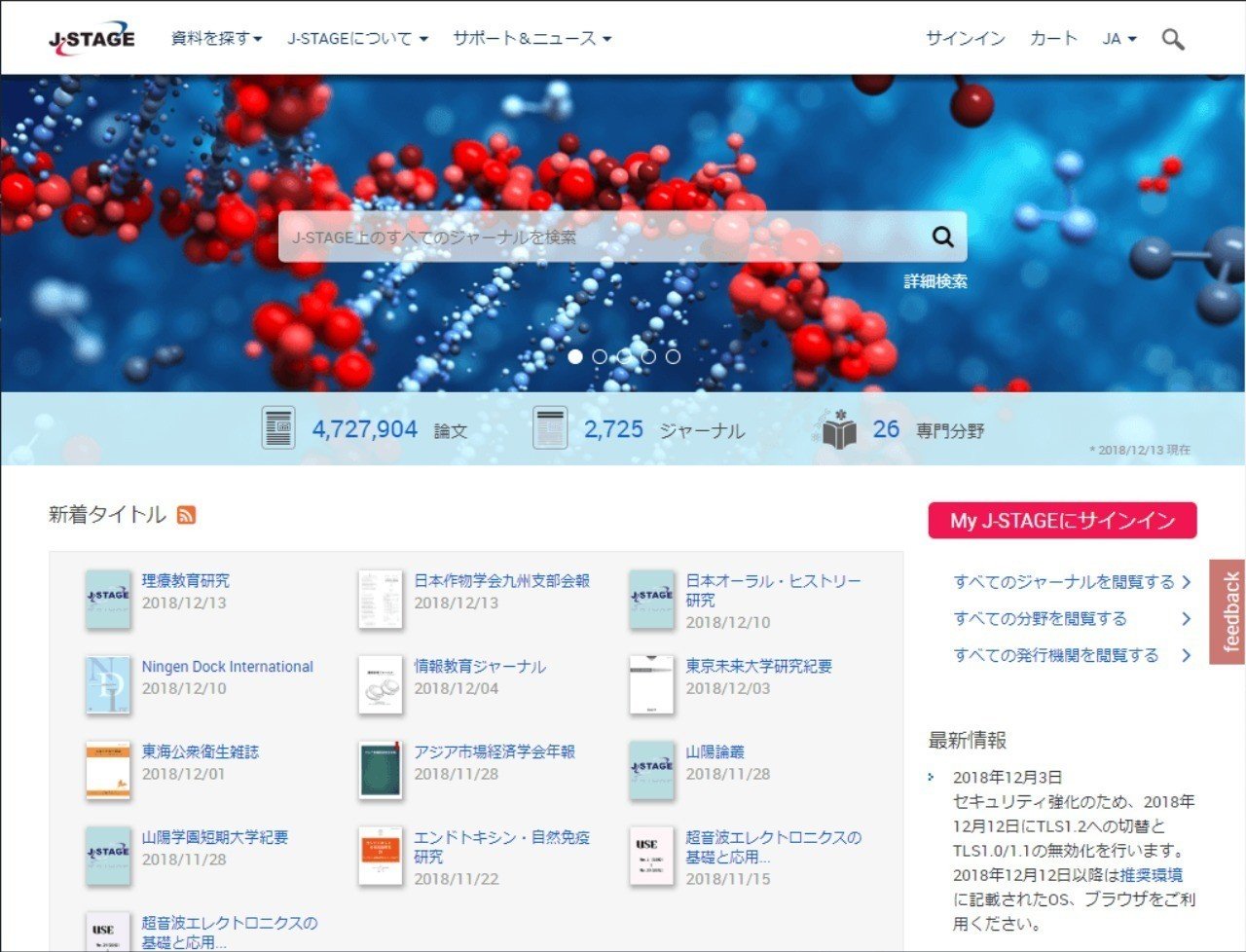Open the 情報教育ジャーナル cover thumbnail
The image size is (1246, 952).
(380, 685)
